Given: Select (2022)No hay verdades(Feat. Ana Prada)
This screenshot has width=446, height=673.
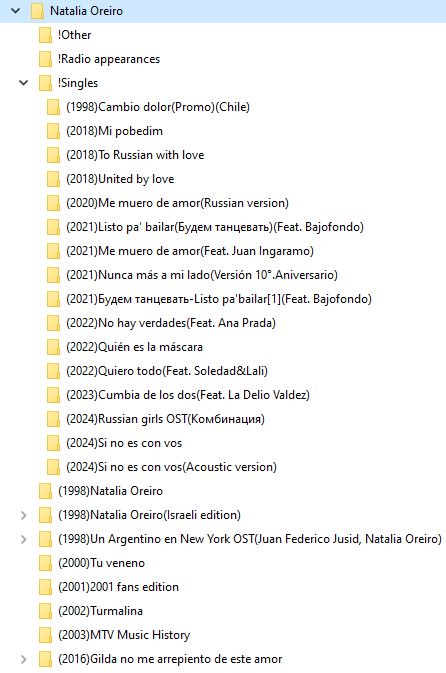Looking at the screenshot, I should point(170,323).
